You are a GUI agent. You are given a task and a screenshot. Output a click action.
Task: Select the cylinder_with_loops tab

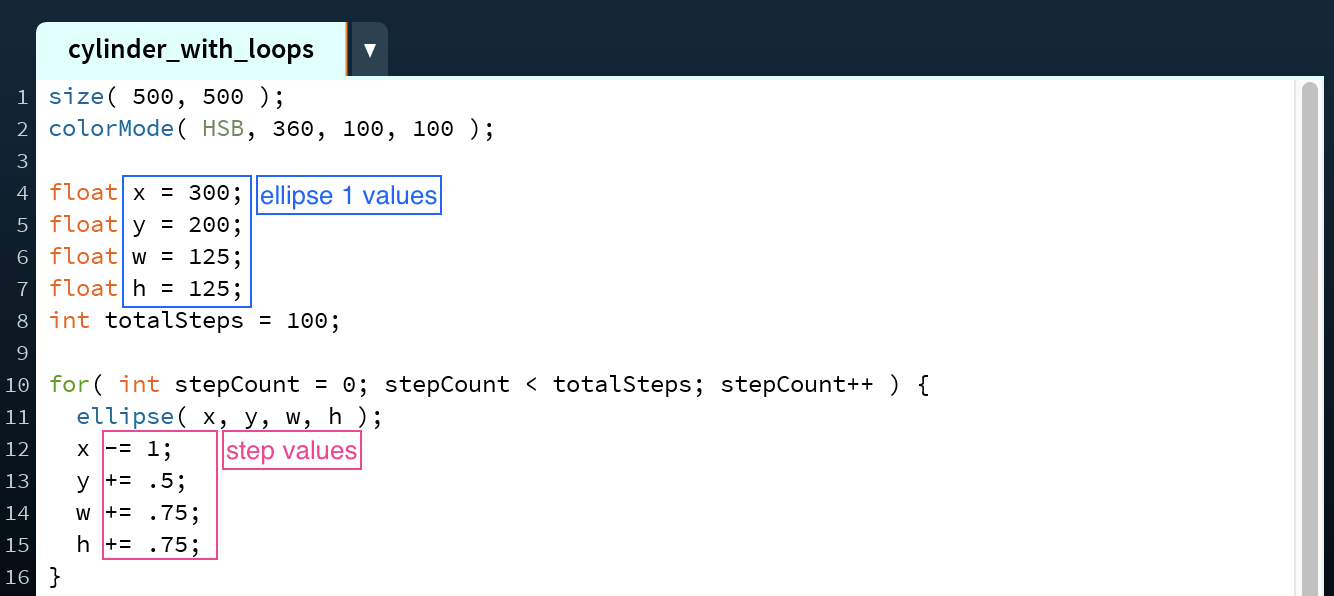click(x=191, y=50)
